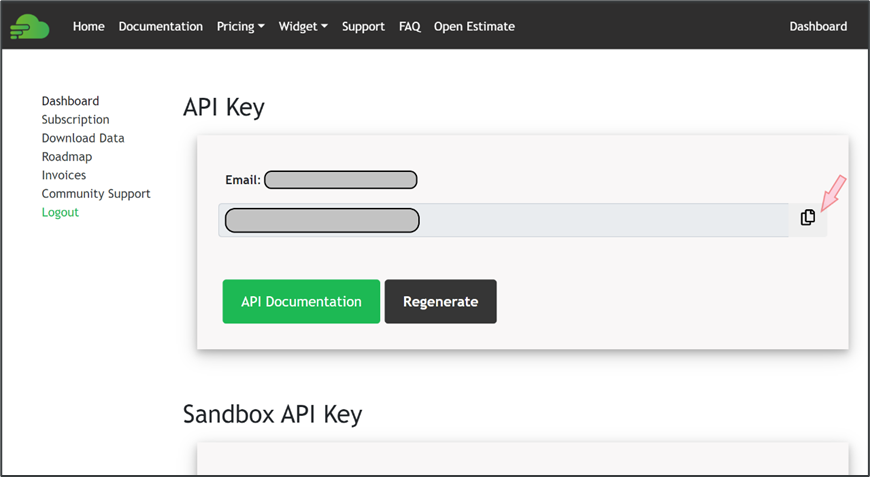Image resolution: width=870 pixels, height=477 pixels.
Task: Copy the API key with the clipboard icon
Action: click(x=808, y=218)
